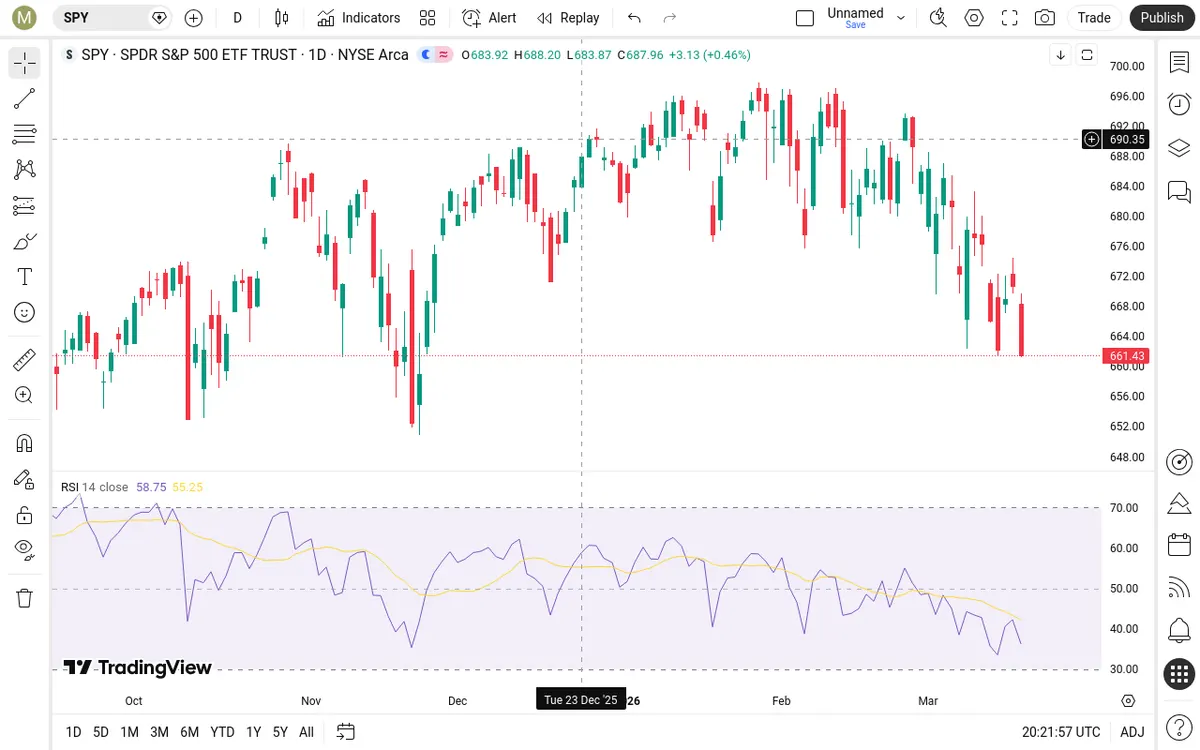The height and width of the screenshot is (750, 1200).
Task: Open the user profile menu M
Action: pyautogui.click(x=25, y=17)
